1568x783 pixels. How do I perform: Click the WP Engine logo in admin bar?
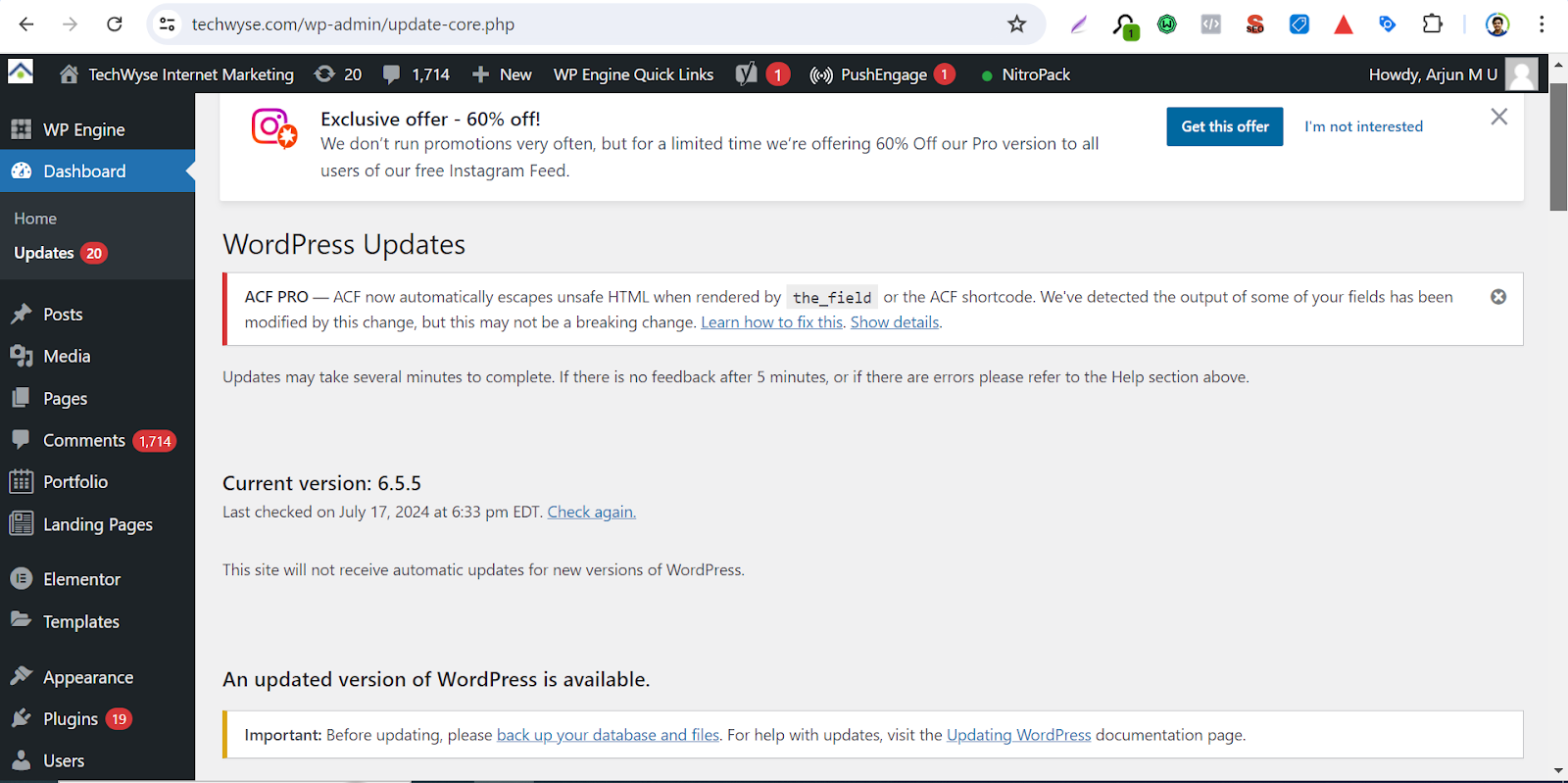[x=21, y=73]
